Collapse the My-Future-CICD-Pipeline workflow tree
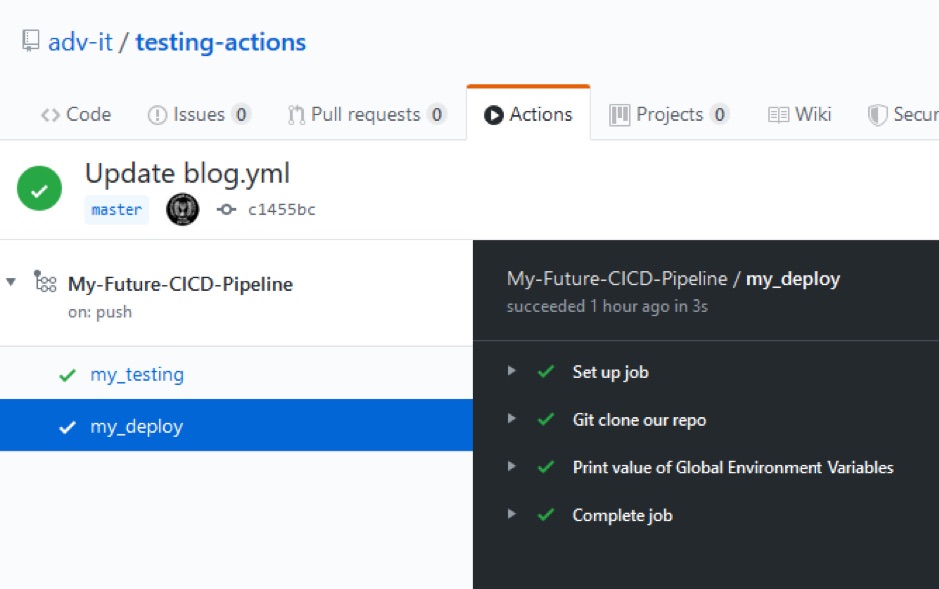The height and width of the screenshot is (589, 939). click(x=12, y=283)
